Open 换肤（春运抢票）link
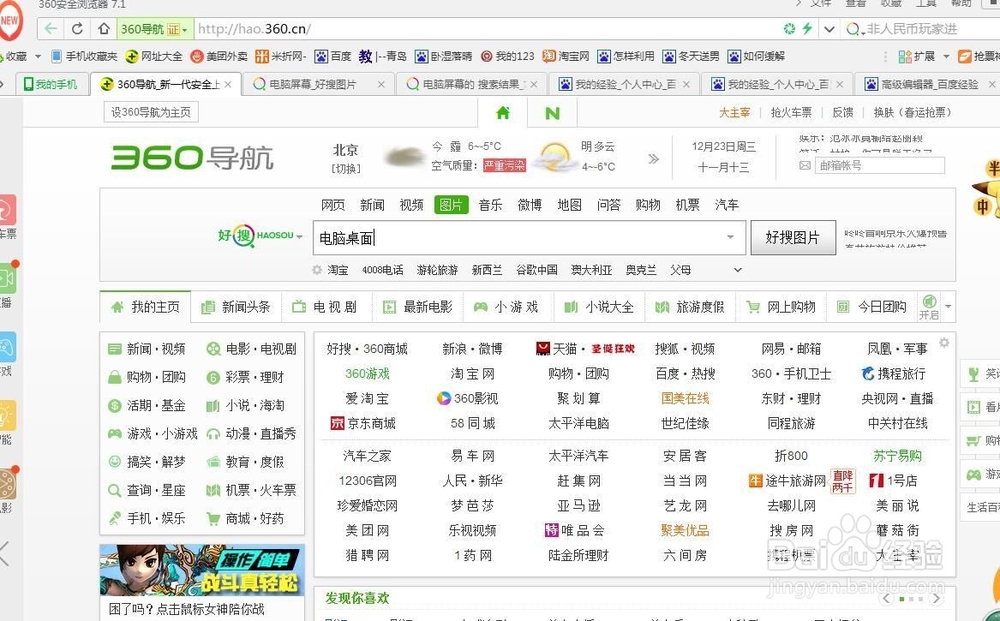This screenshot has height=621, width=1000. coord(913,112)
